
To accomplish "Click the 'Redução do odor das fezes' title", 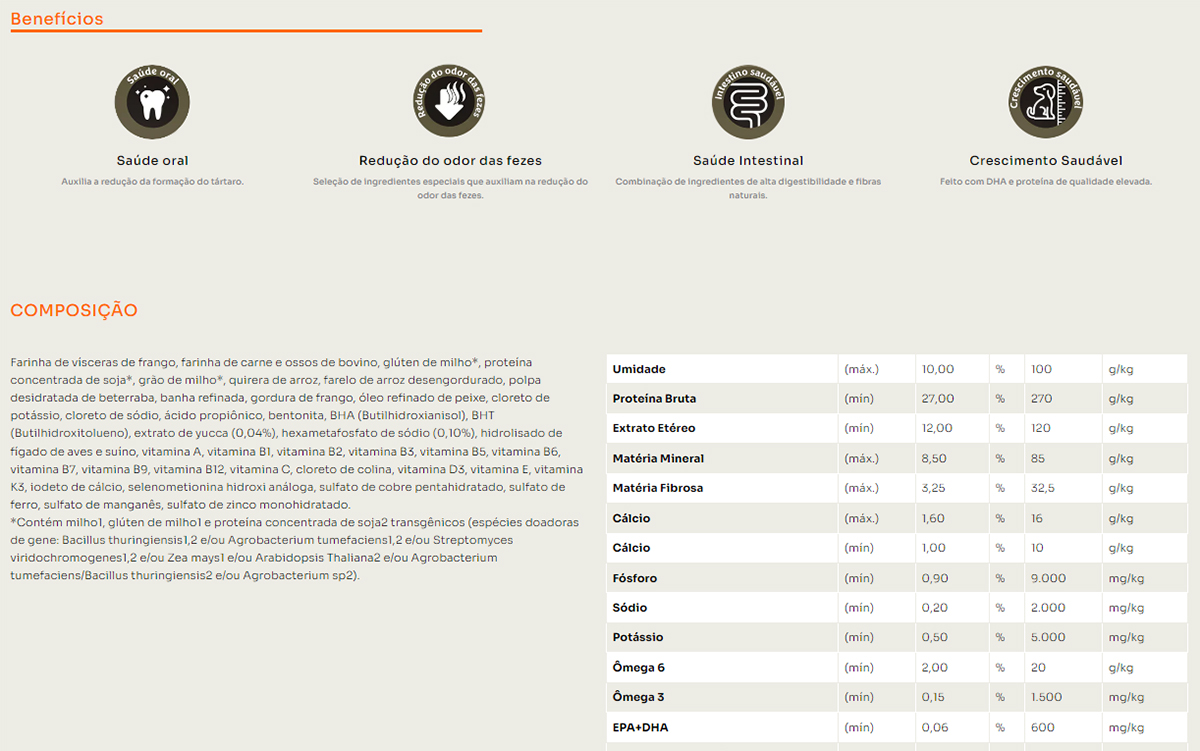I will [x=450, y=160].
